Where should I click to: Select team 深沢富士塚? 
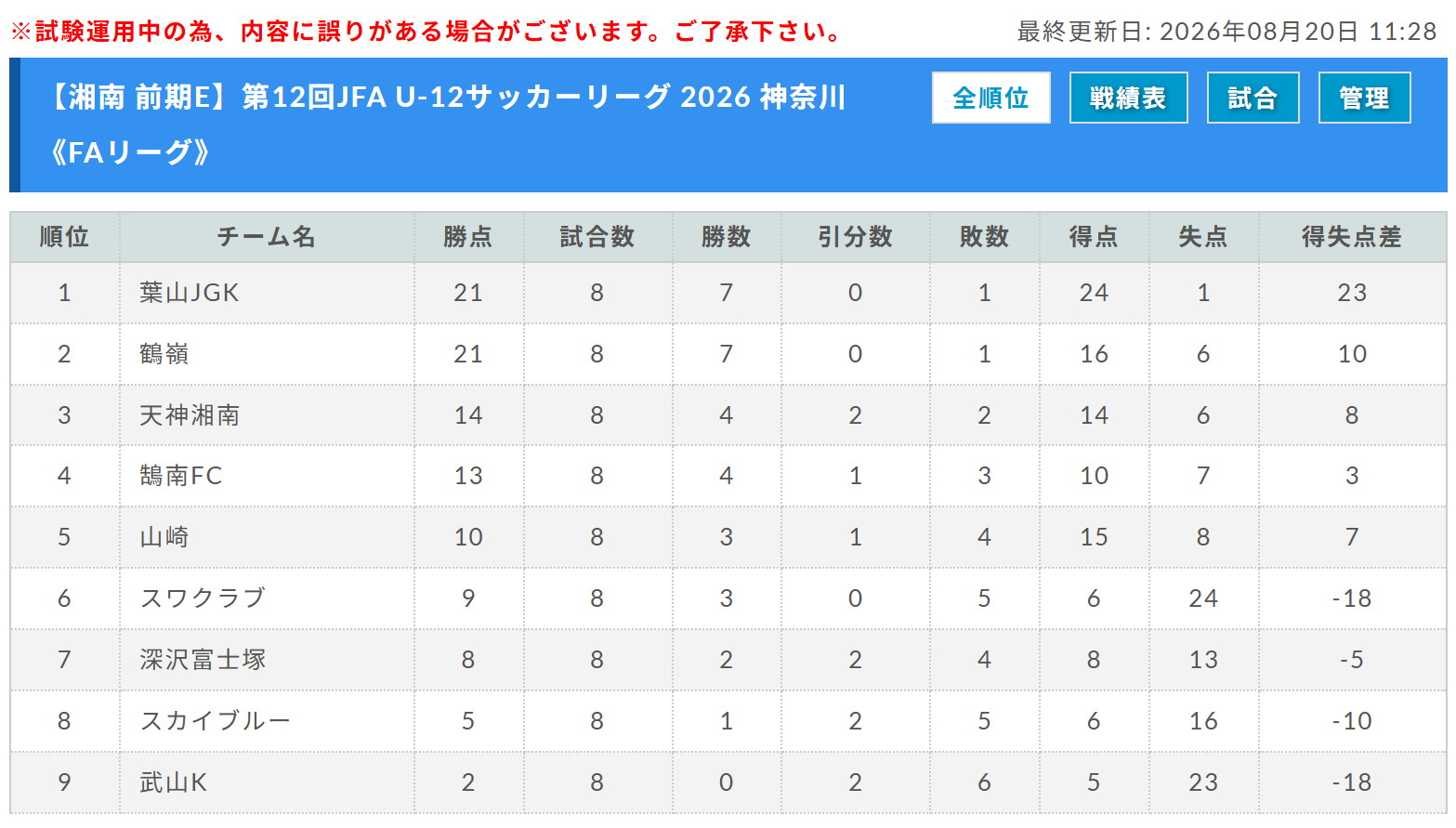click(203, 660)
